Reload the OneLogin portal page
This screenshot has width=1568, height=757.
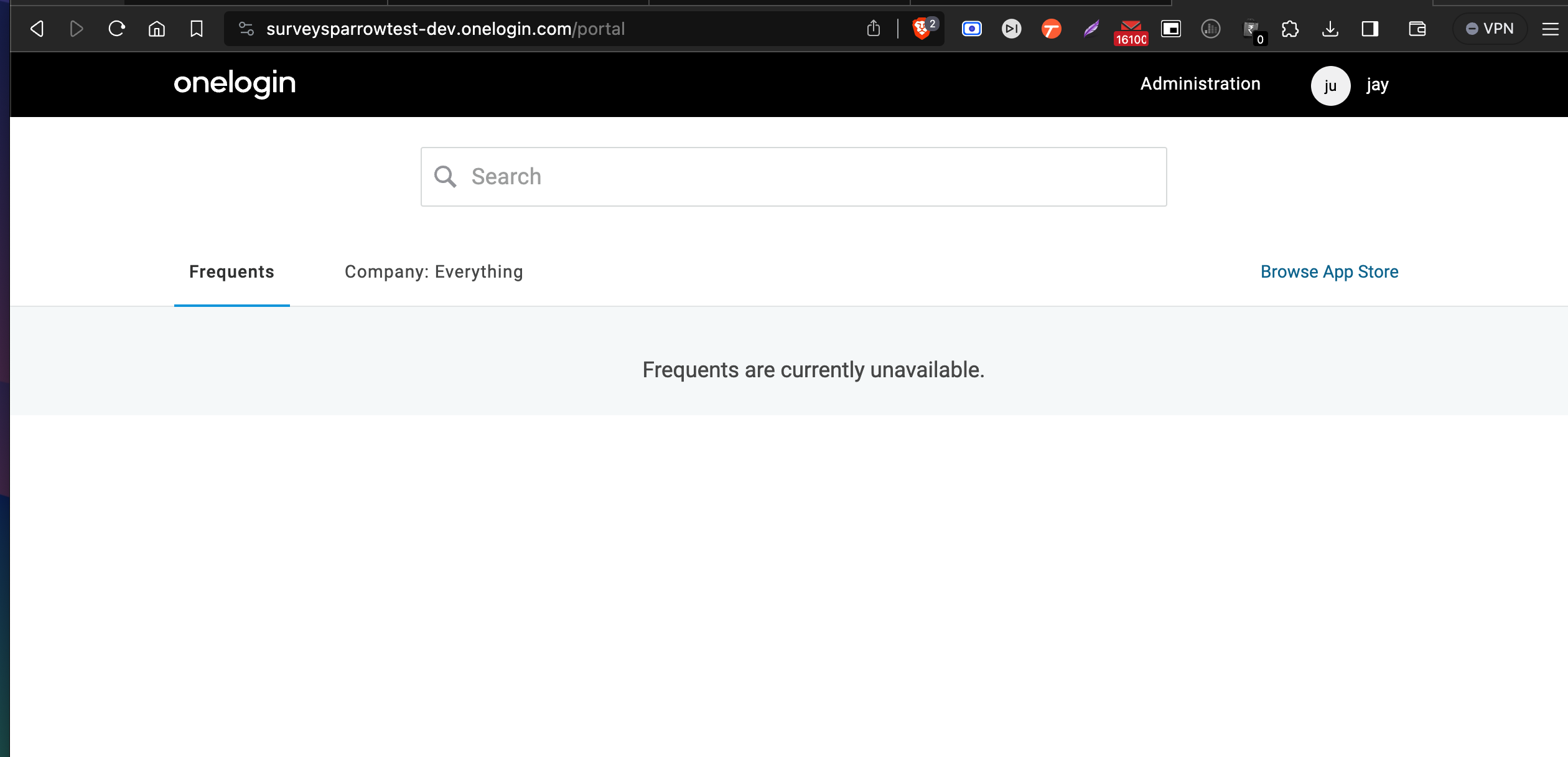(116, 29)
